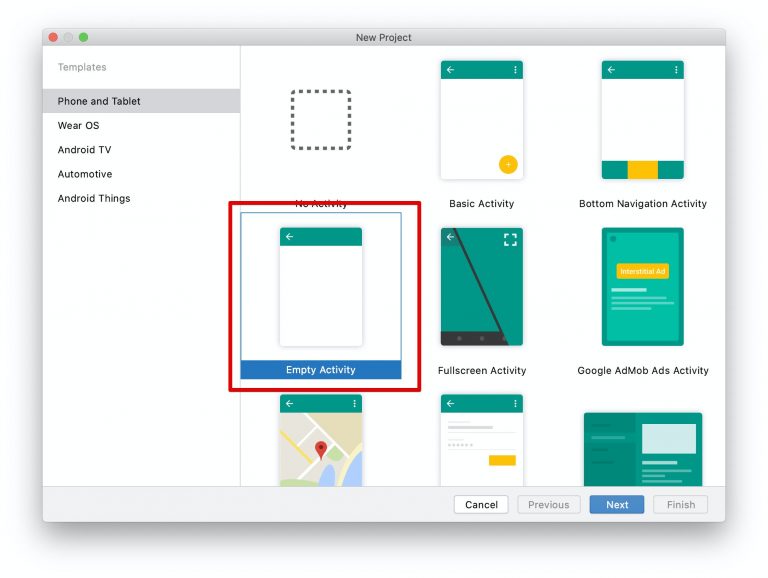
Task: Click the Cancel button
Action: tap(481, 505)
